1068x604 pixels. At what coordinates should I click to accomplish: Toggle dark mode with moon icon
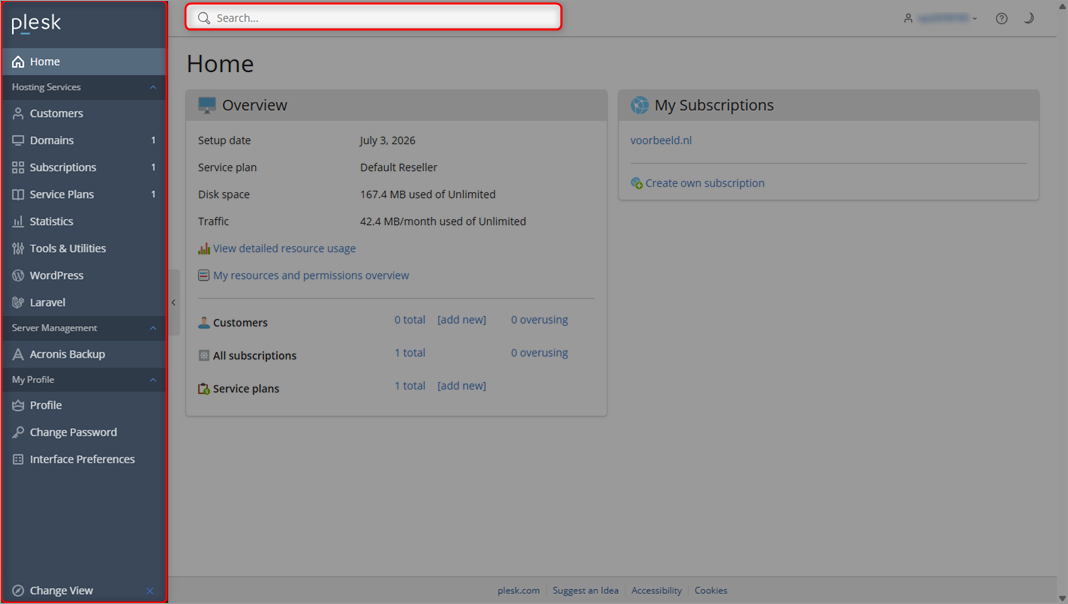click(x=1028, y=18)
